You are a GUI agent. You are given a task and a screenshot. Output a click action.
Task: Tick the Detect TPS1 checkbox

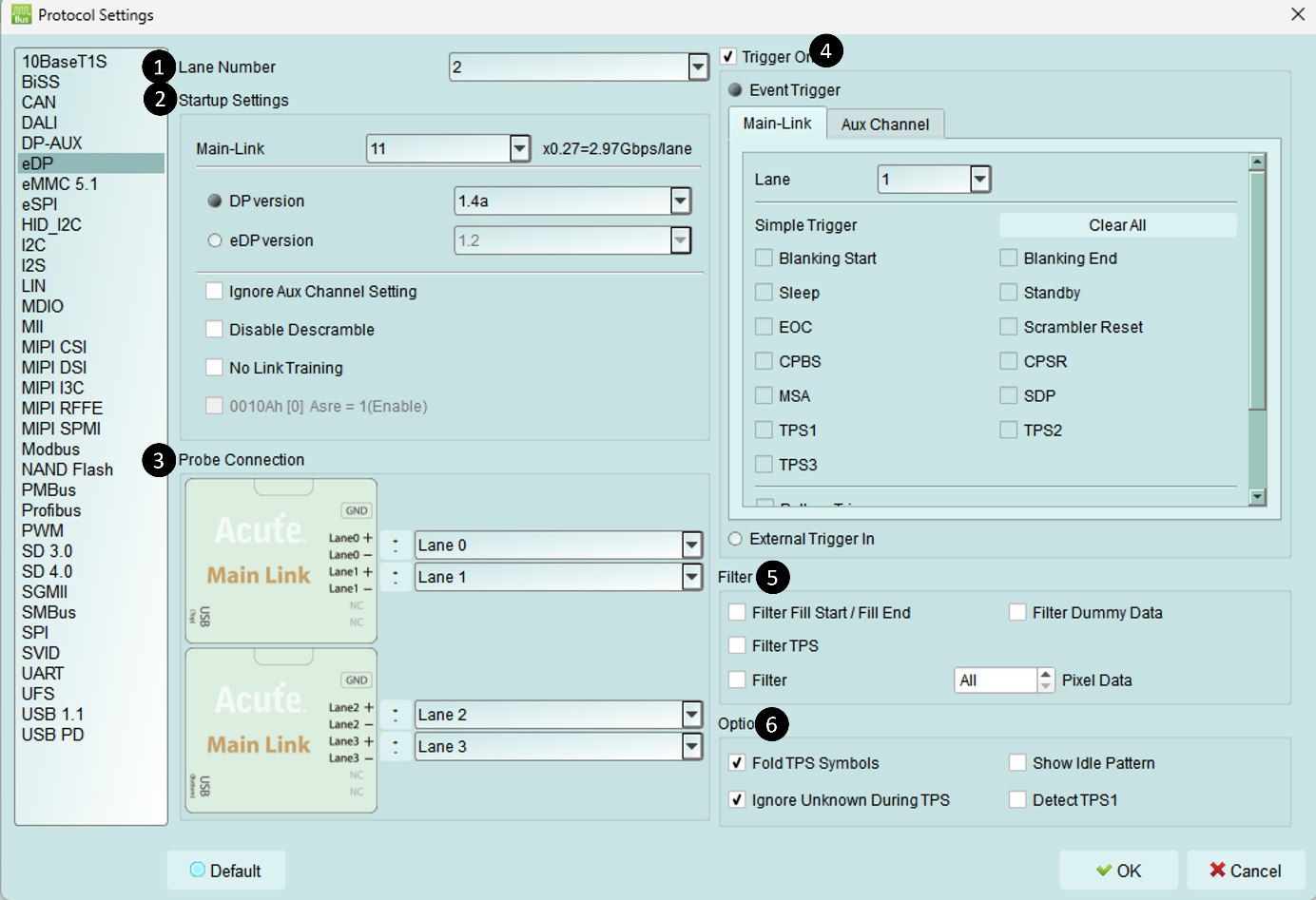coord(1017,799)
